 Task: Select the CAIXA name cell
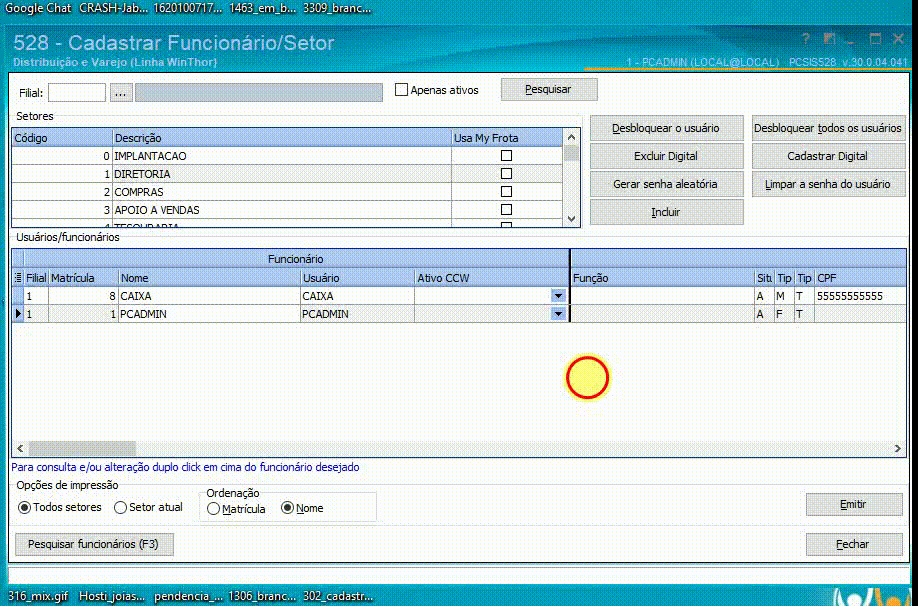pyautogui.click(x=209, y=296)
